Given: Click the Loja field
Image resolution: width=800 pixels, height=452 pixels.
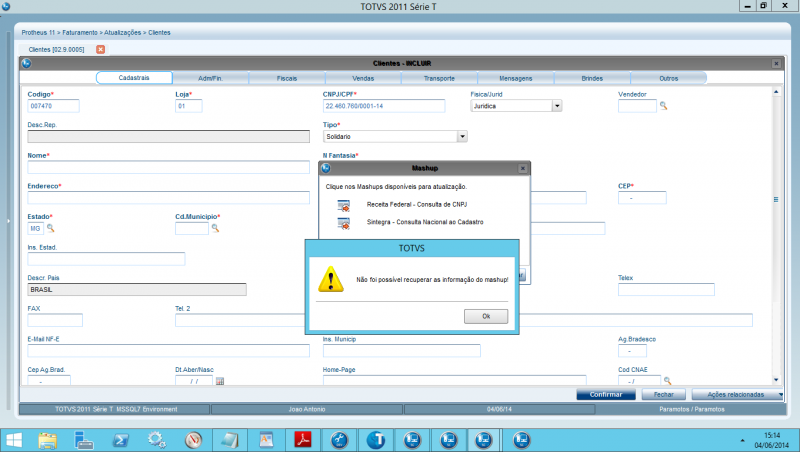Looking at the screenshot, I should click(x=189, y=106).
